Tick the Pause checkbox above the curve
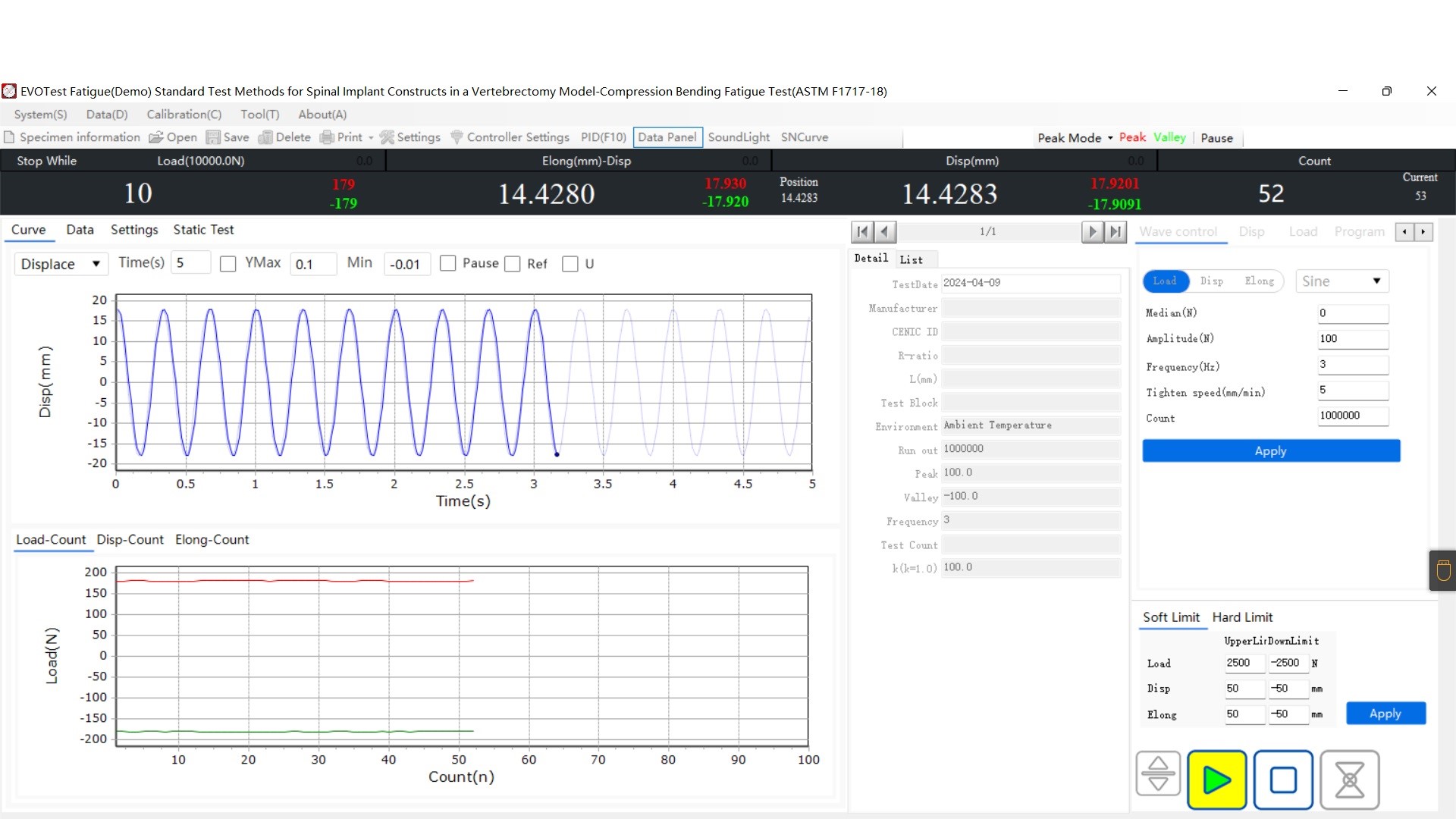 [448, 263]
